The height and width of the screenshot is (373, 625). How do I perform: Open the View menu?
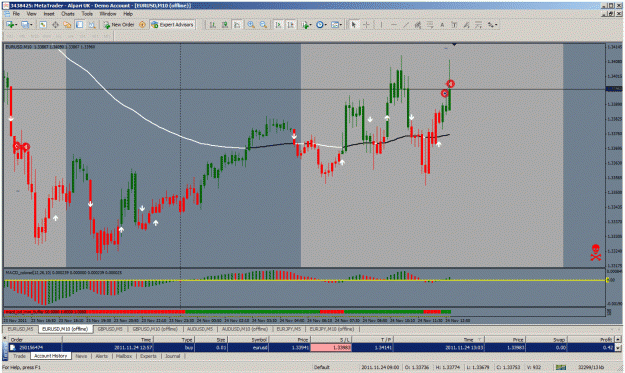click(x=31, y=14)
